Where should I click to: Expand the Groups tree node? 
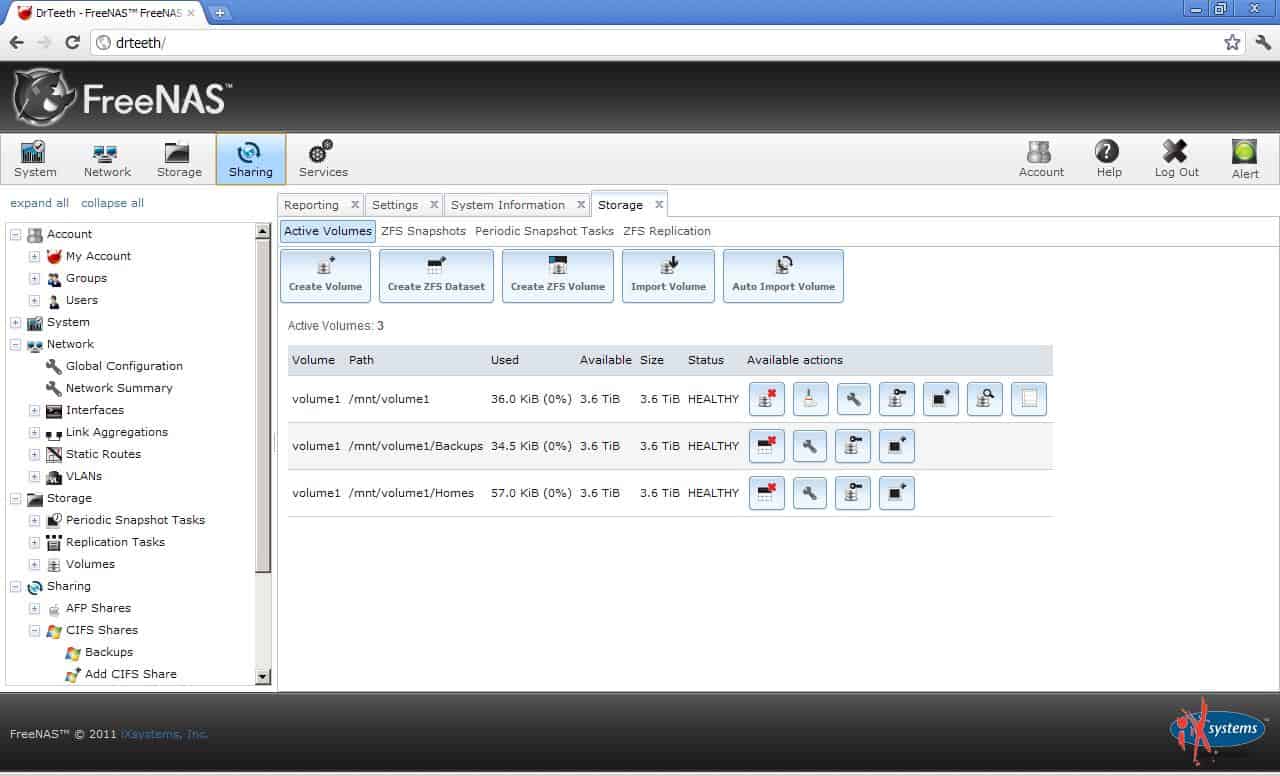click(34, 279)
